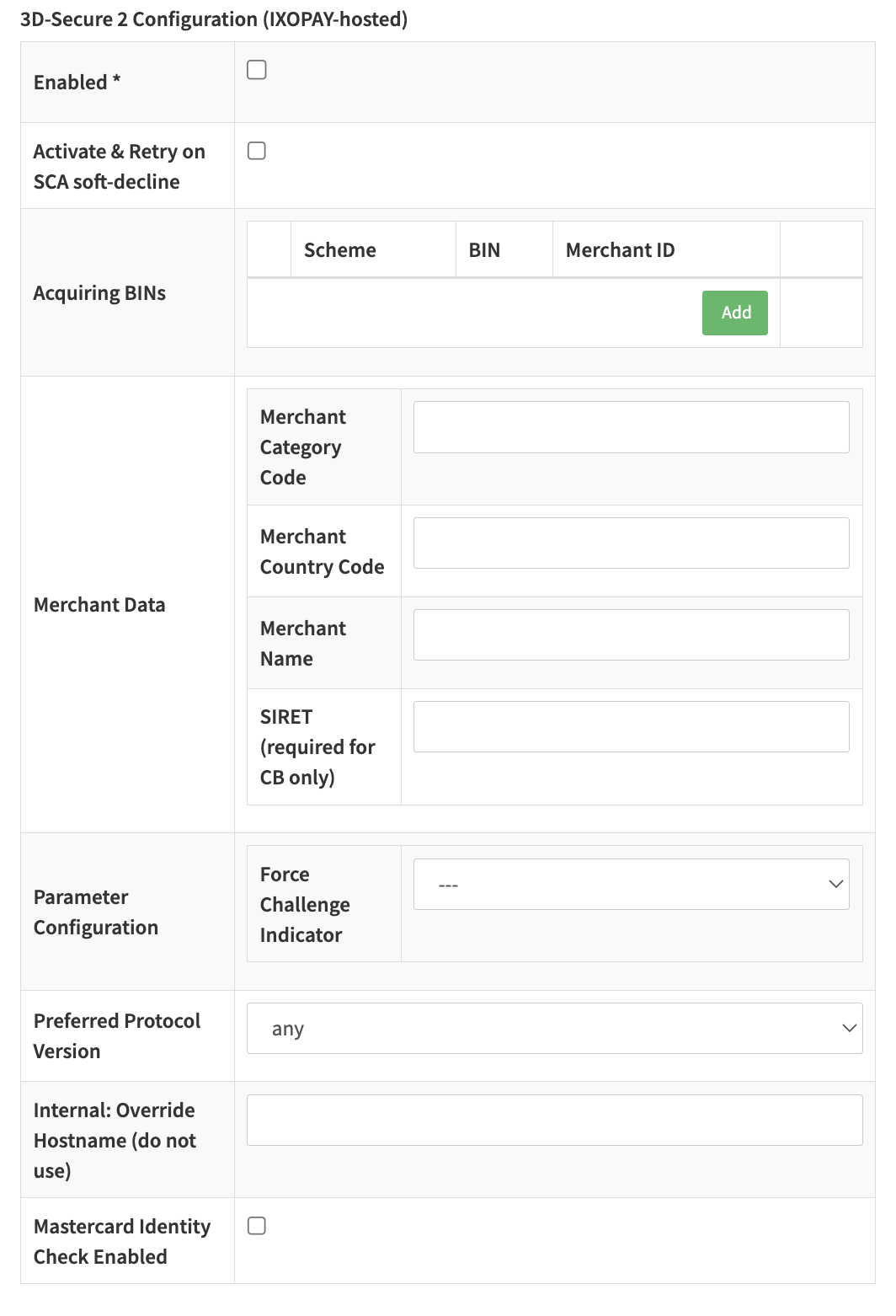This screenshot has height=1316, width=896.
Task: Click the Parameter Configuration label
Action: (96, 912)
